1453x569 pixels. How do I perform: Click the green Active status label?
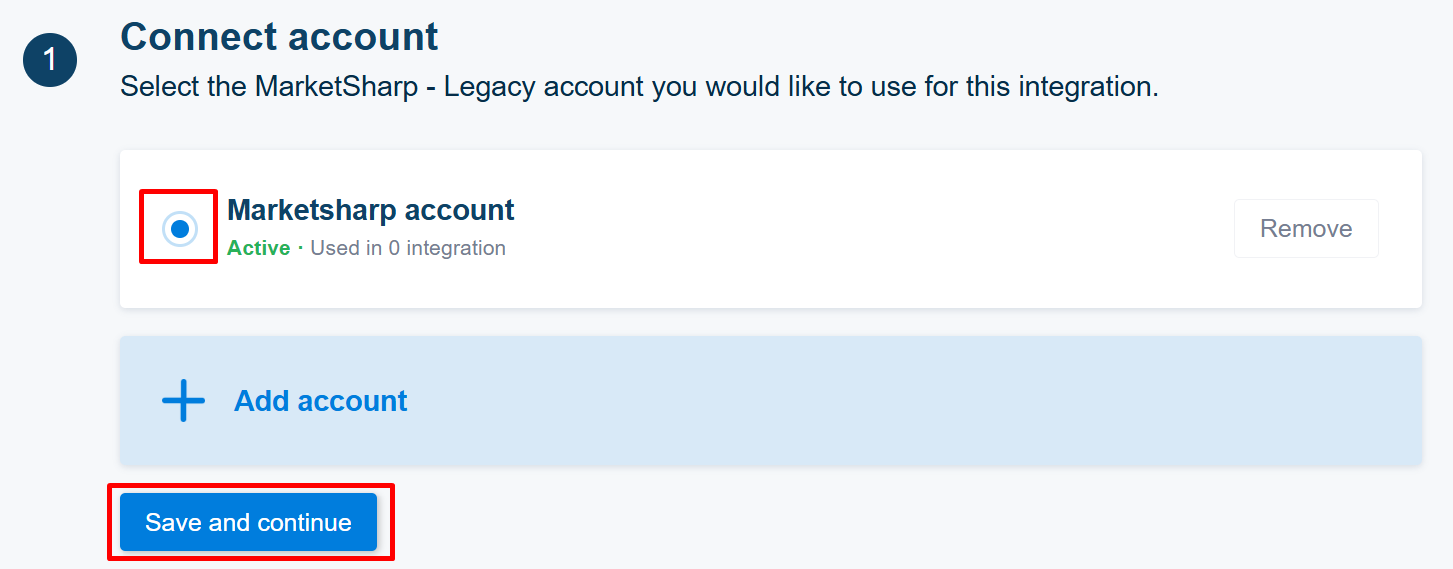click(258, 248)
